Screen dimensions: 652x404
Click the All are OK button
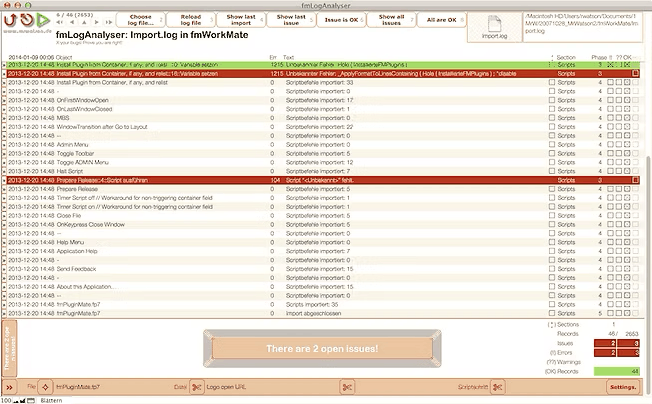[442, 20]
